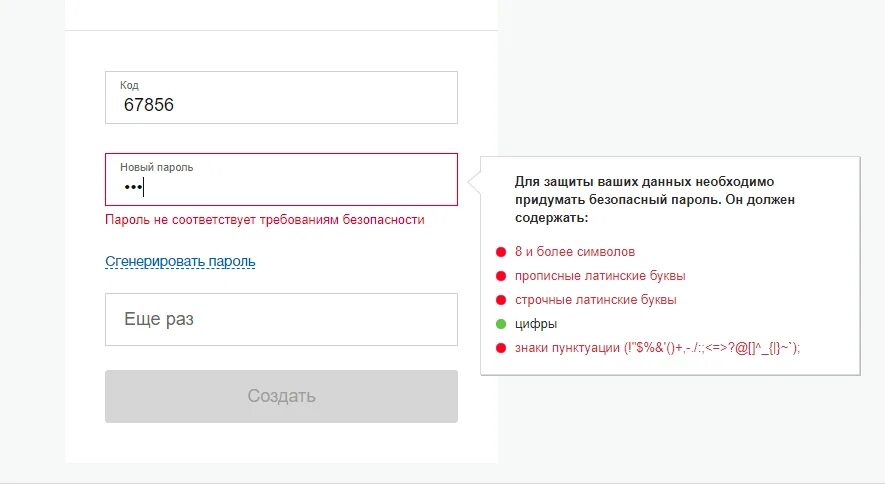
Task: Focus the 'Еще раз' password confirmation field
Action: pyautogui.click(x=281, y=319)
